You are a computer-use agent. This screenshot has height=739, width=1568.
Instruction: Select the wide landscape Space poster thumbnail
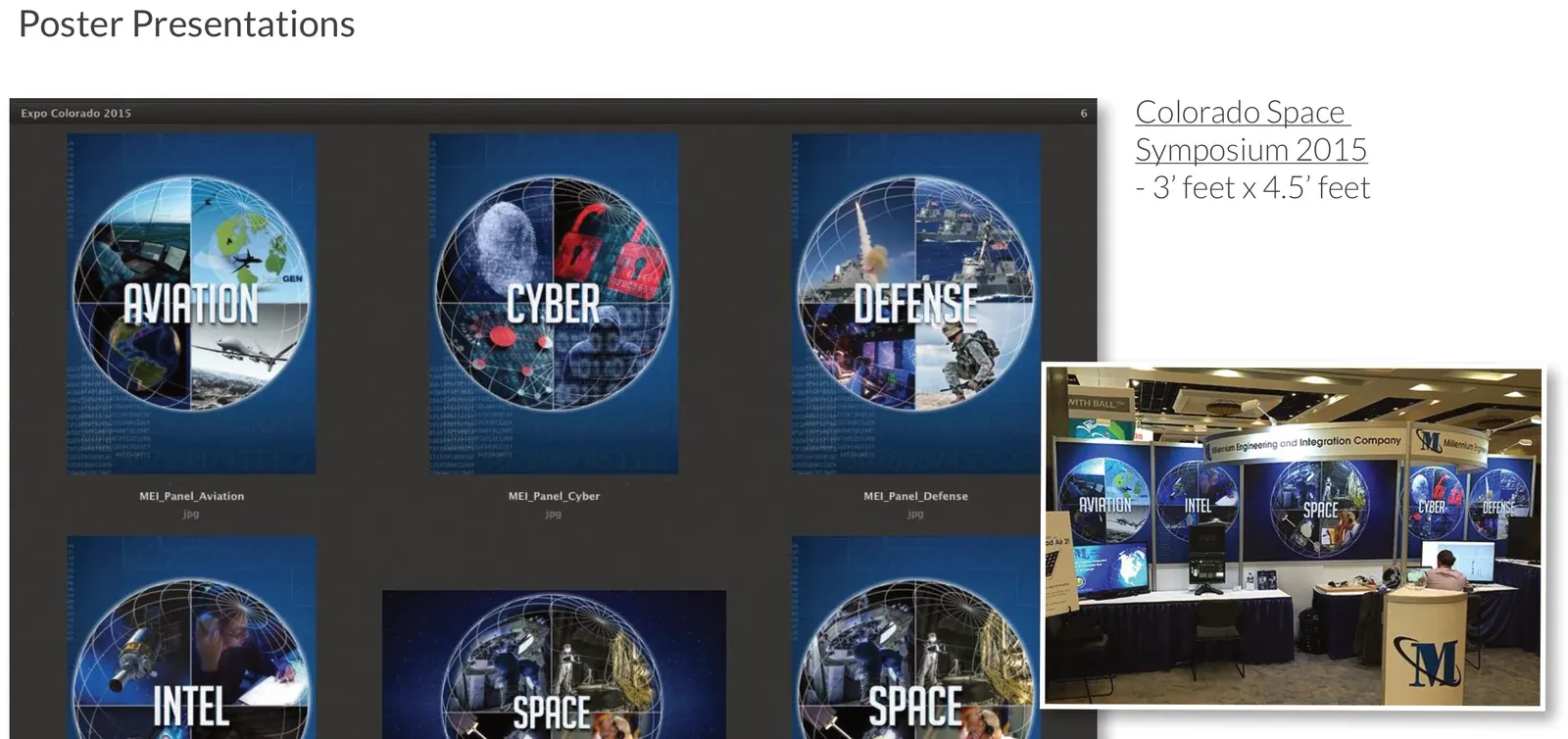(x=554, y=665)
